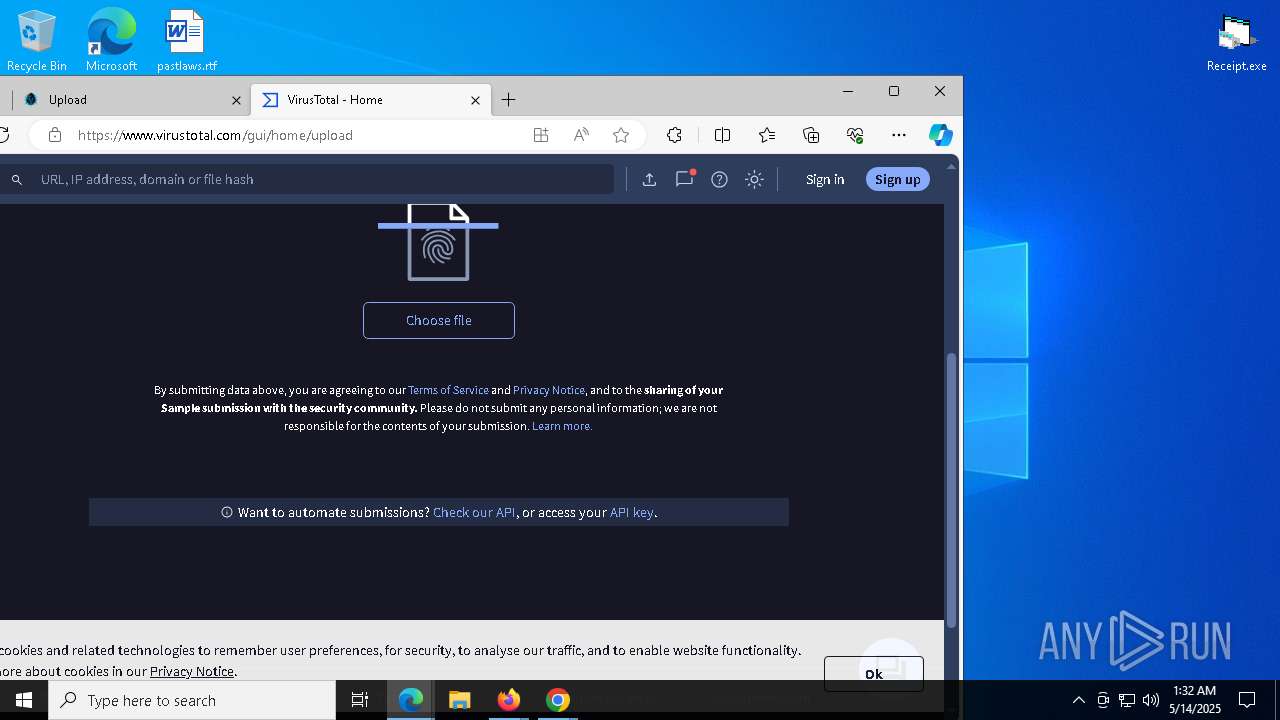Close the VirusTotal - Home tab

coord(476,100)
